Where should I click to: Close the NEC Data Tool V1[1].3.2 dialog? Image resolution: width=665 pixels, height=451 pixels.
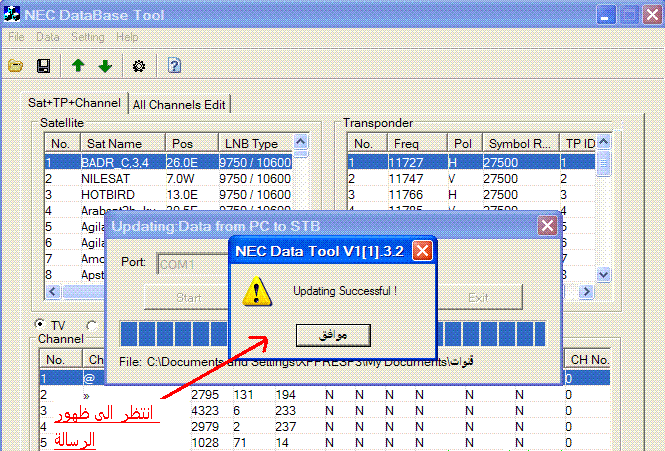[422, 251]
